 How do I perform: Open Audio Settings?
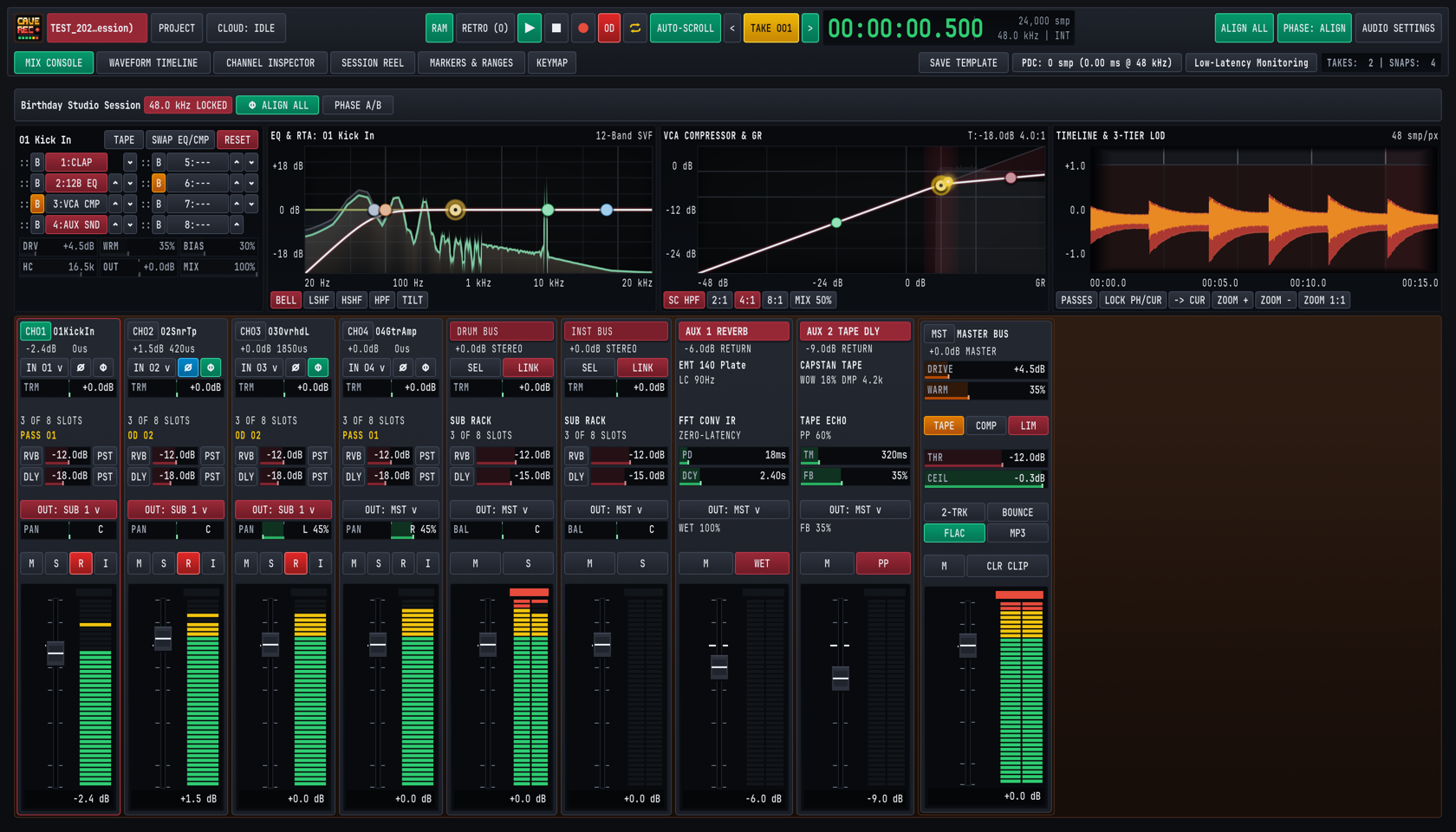coord(1398,28)
